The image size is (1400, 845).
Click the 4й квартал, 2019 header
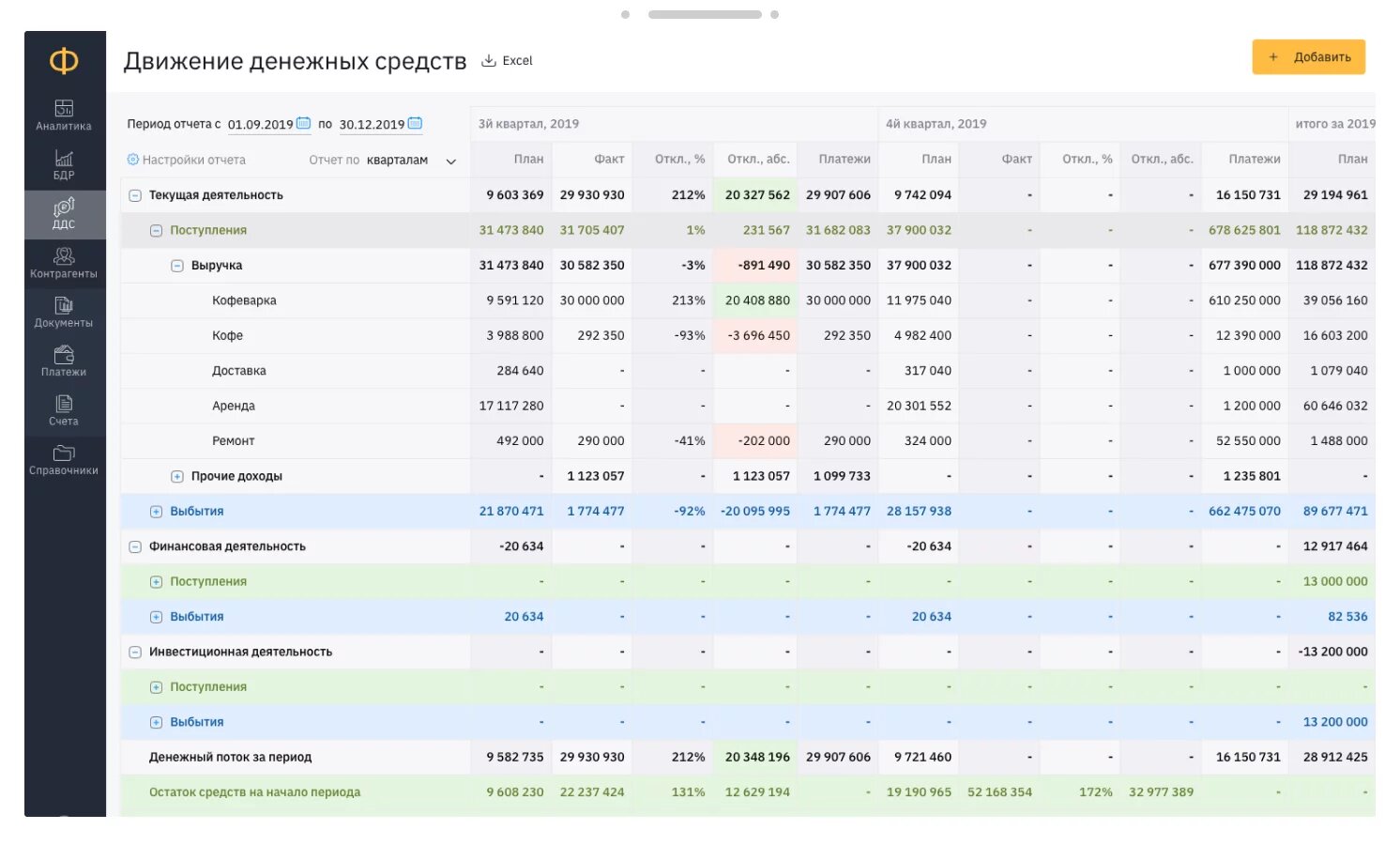[x=936, y=124]
